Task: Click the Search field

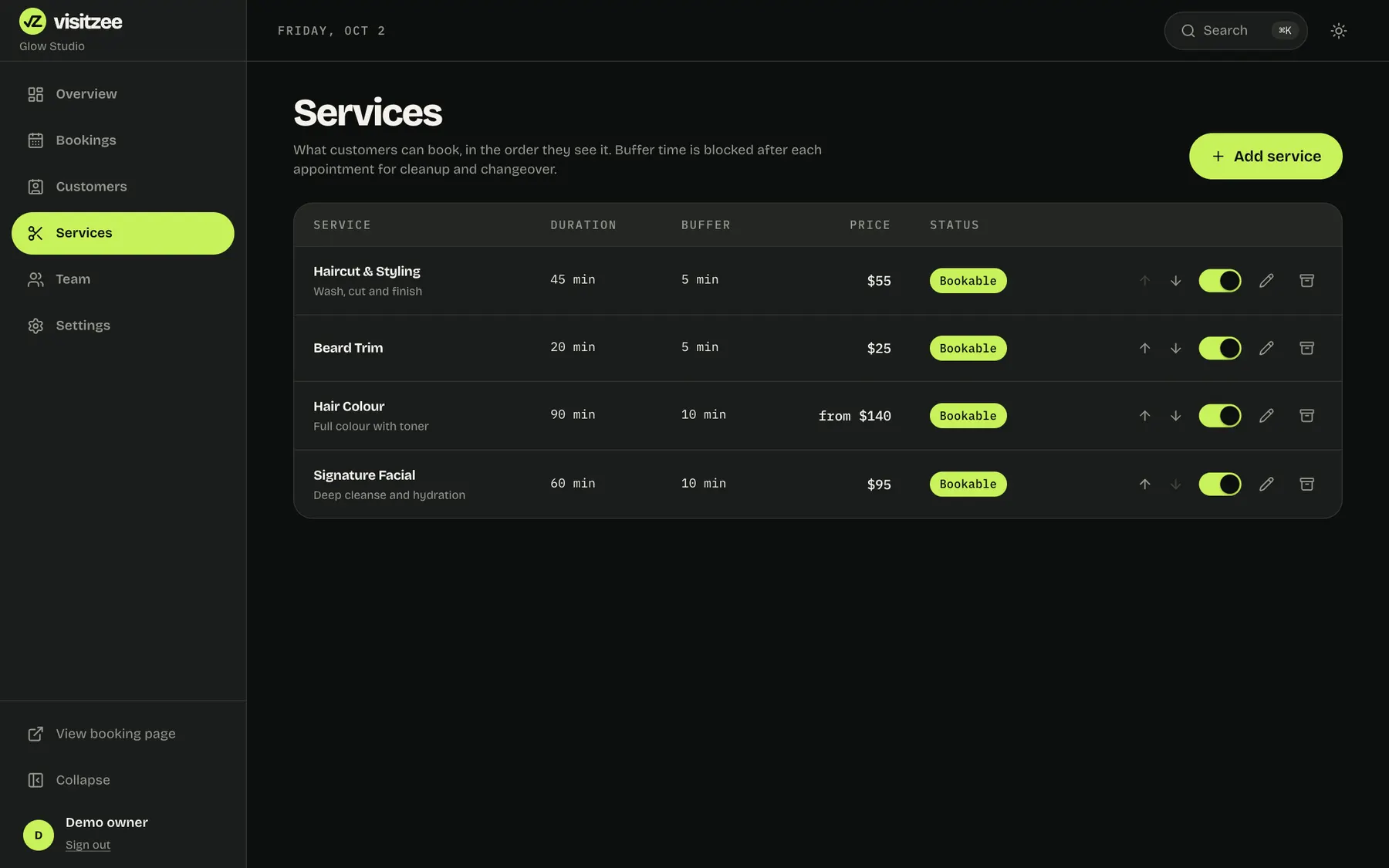Action: (x=1235, y=31)
